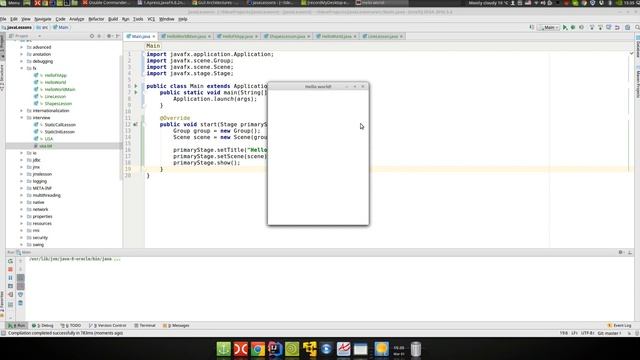
Task: Open the Version Control tool window tab
Action: tap(108, 326)
